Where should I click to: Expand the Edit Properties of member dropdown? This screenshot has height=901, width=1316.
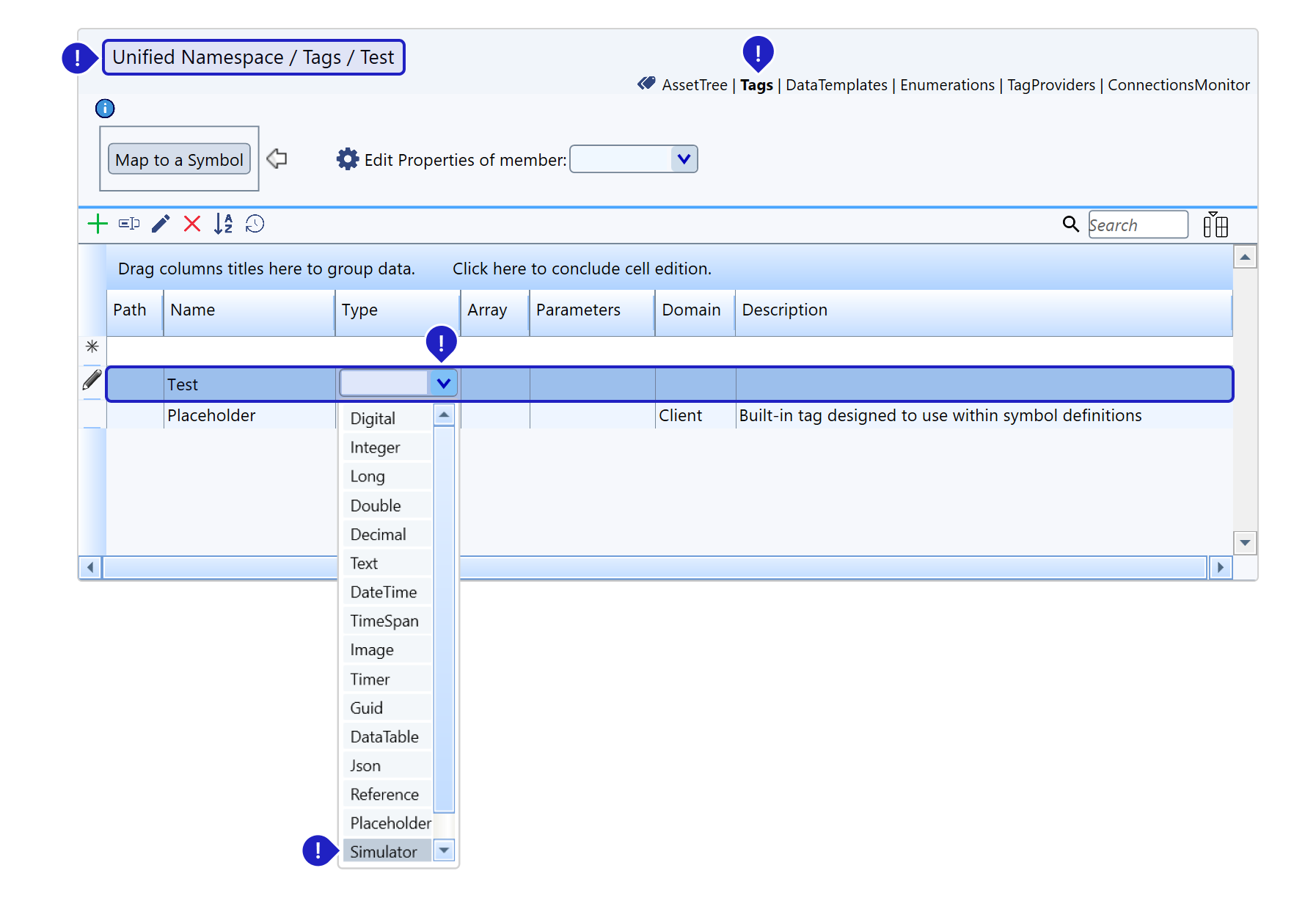683,159
